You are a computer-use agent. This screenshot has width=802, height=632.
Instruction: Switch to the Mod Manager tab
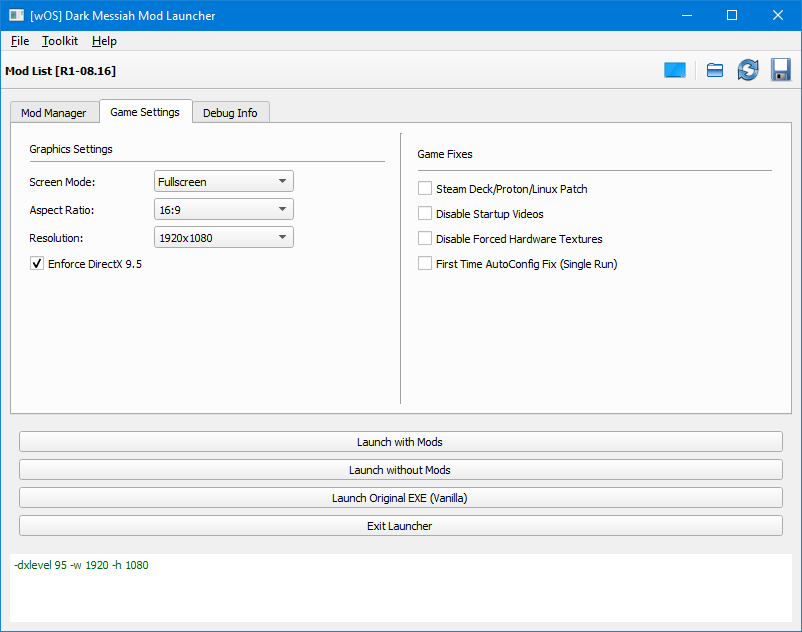tap(54, 112)
